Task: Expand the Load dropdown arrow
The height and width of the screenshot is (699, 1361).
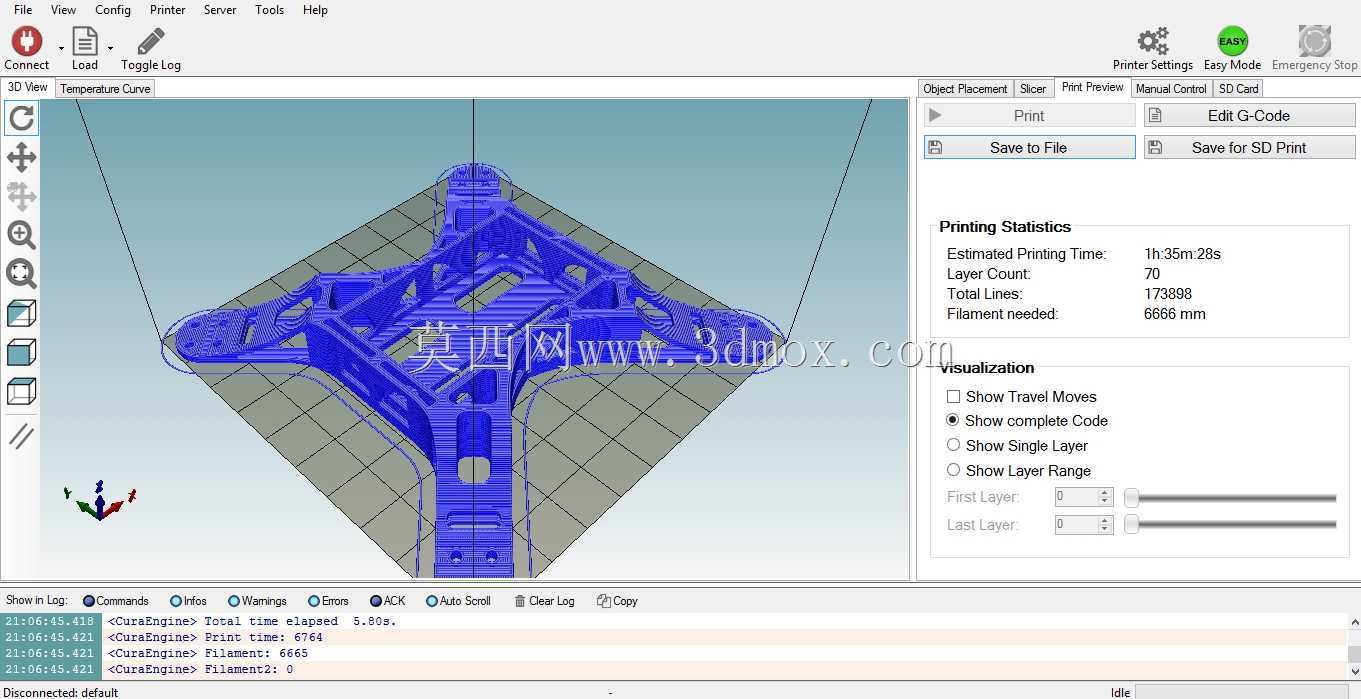Action: click(x=110, y=48)
